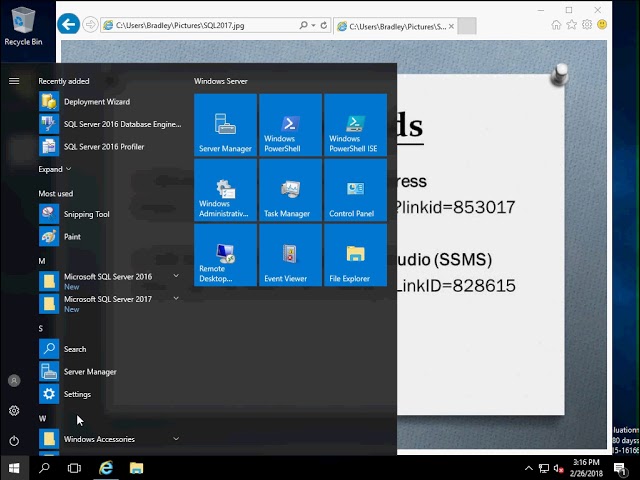Open Settings gear in Start left rail

pyautogui.click(x=14, y=411)
